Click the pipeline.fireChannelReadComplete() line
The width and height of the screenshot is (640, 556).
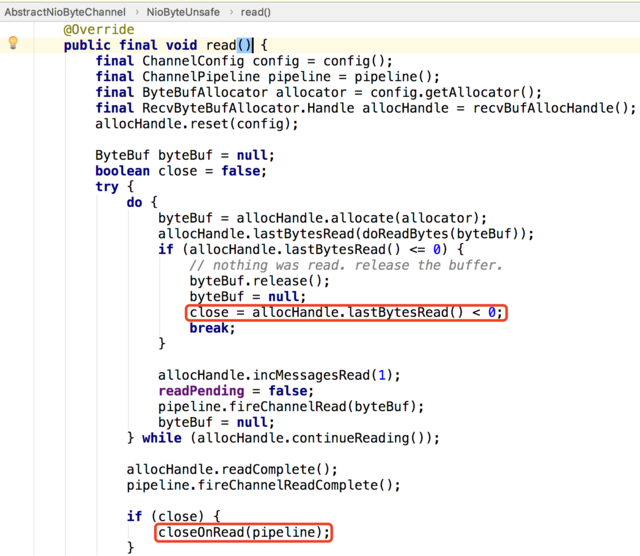(x=264, y=485)
